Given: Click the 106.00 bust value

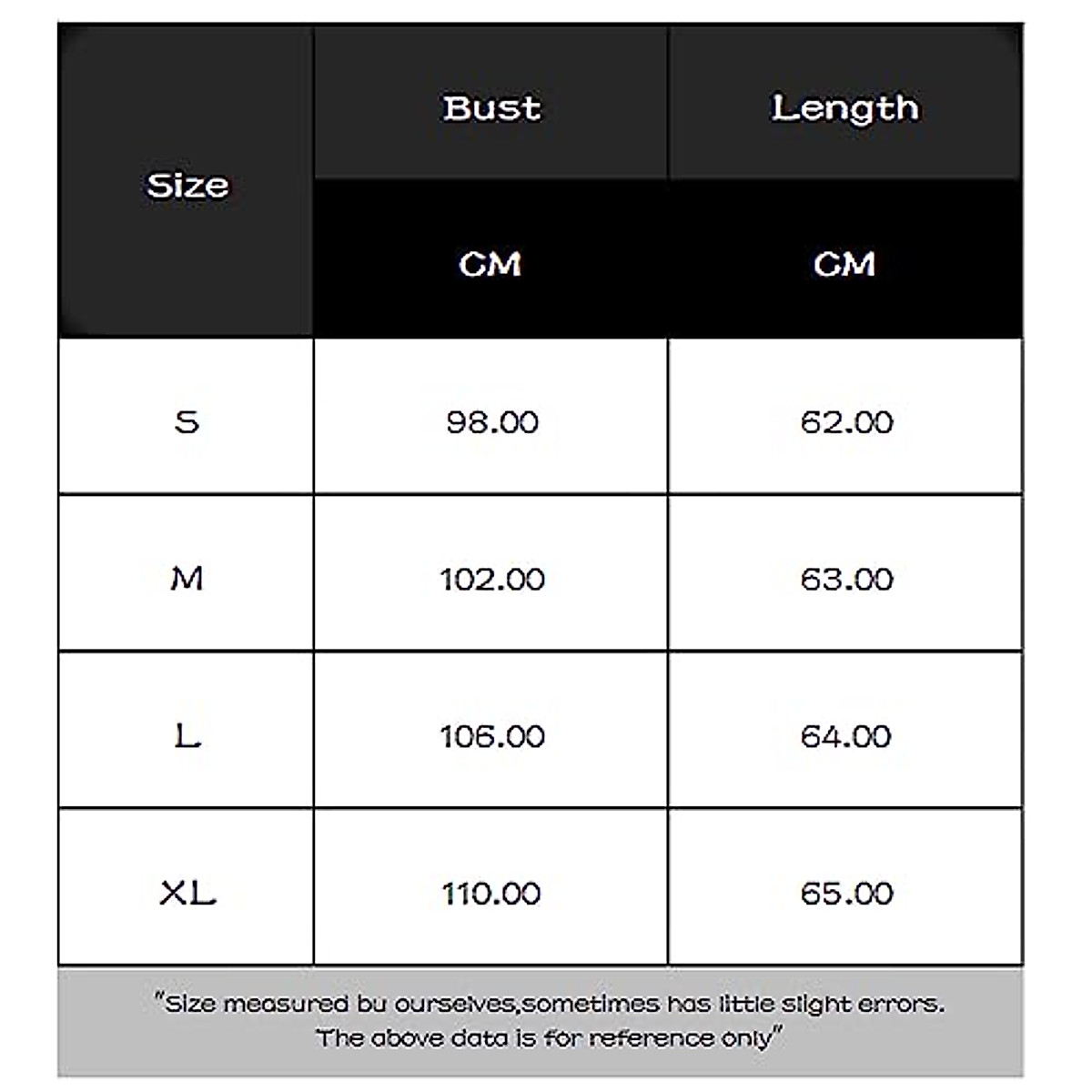Looking at the screenshot, I should (492, 735).
